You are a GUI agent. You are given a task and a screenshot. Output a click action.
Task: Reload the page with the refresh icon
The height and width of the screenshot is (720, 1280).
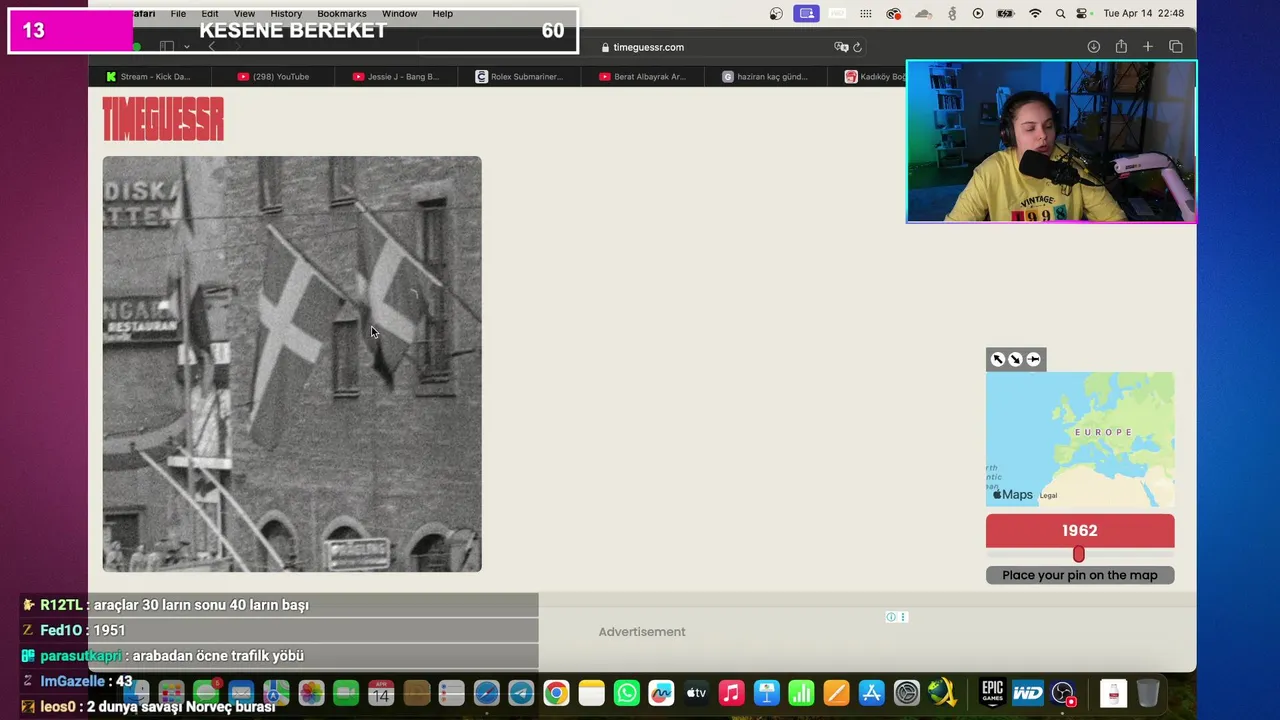coord(857,47)
